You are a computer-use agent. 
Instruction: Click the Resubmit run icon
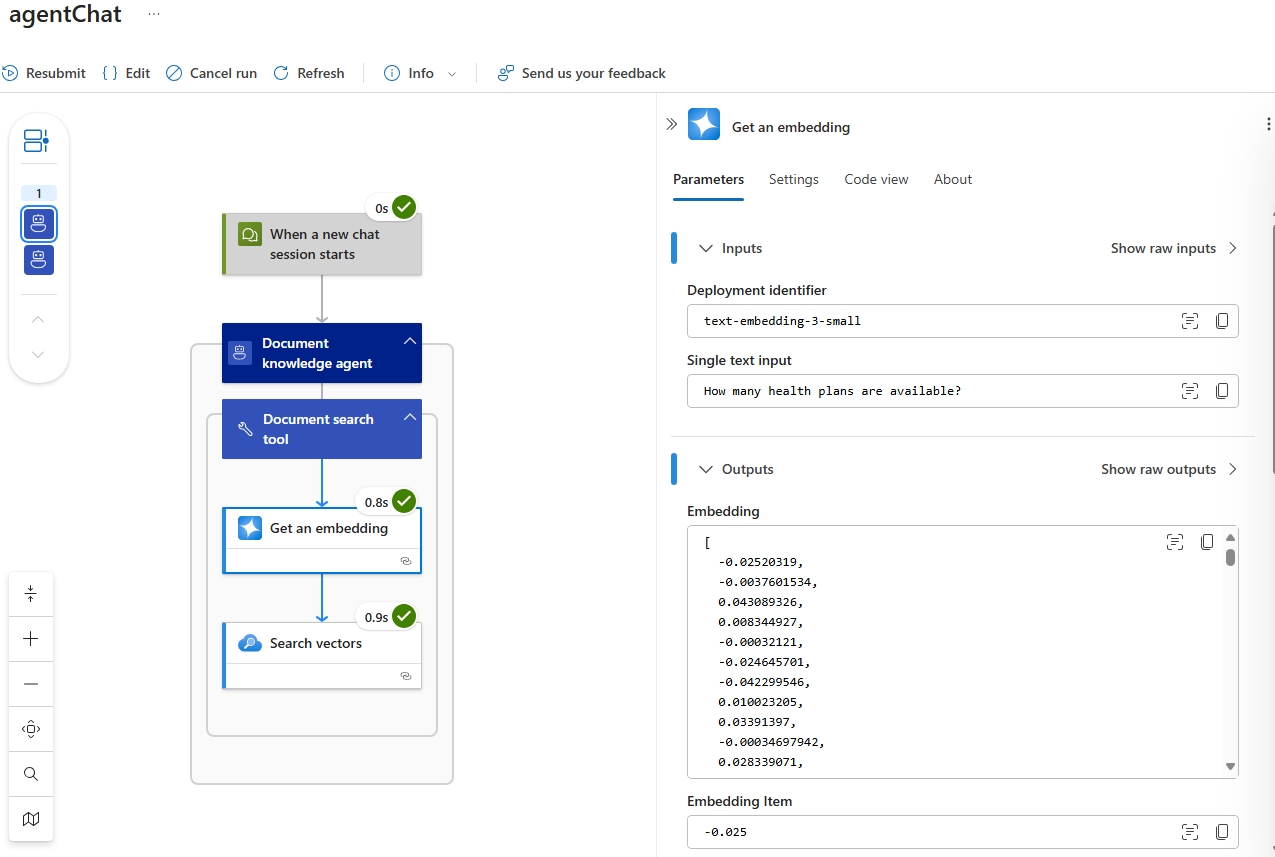coord(11,73)
